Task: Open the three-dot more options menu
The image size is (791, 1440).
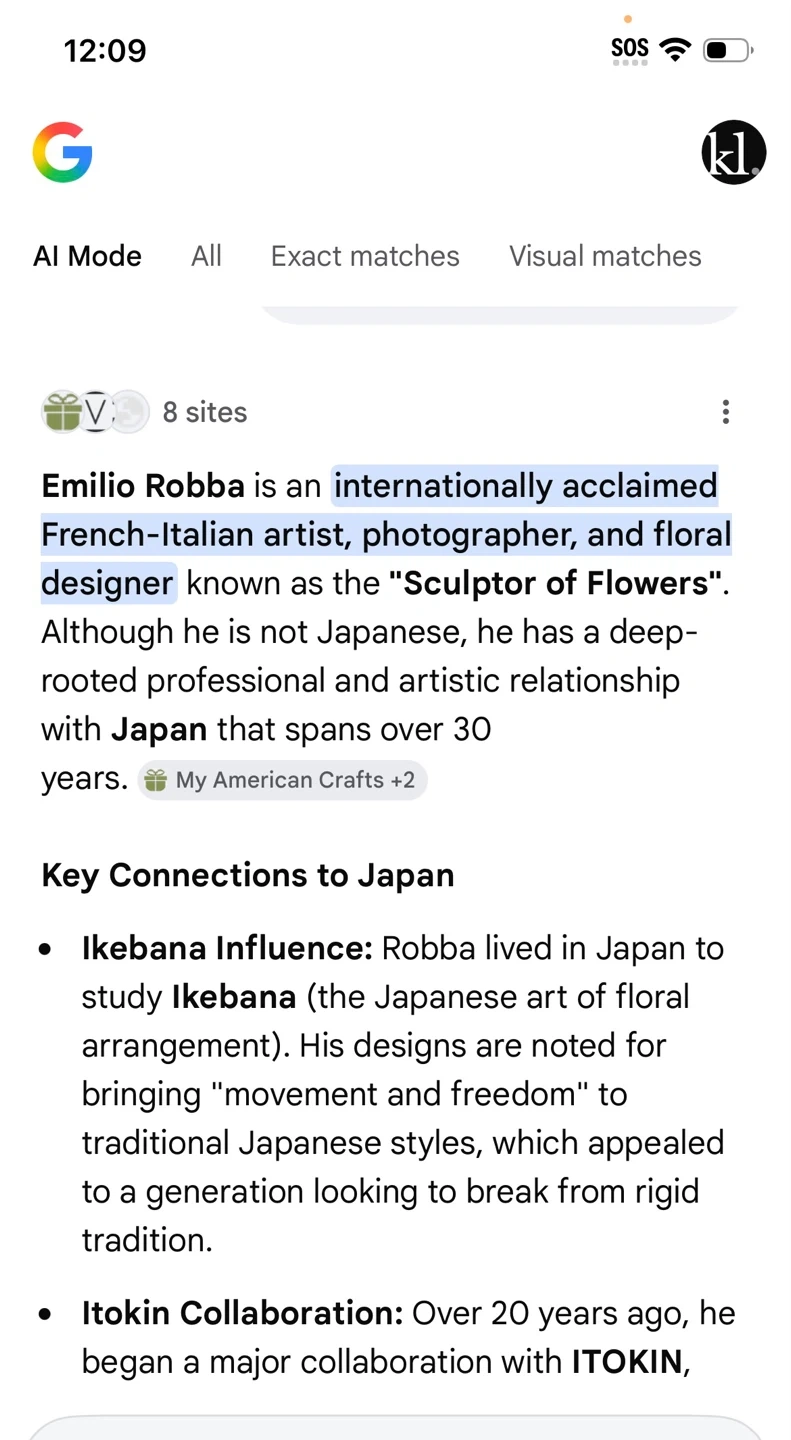Action: (x=726, y=412)
